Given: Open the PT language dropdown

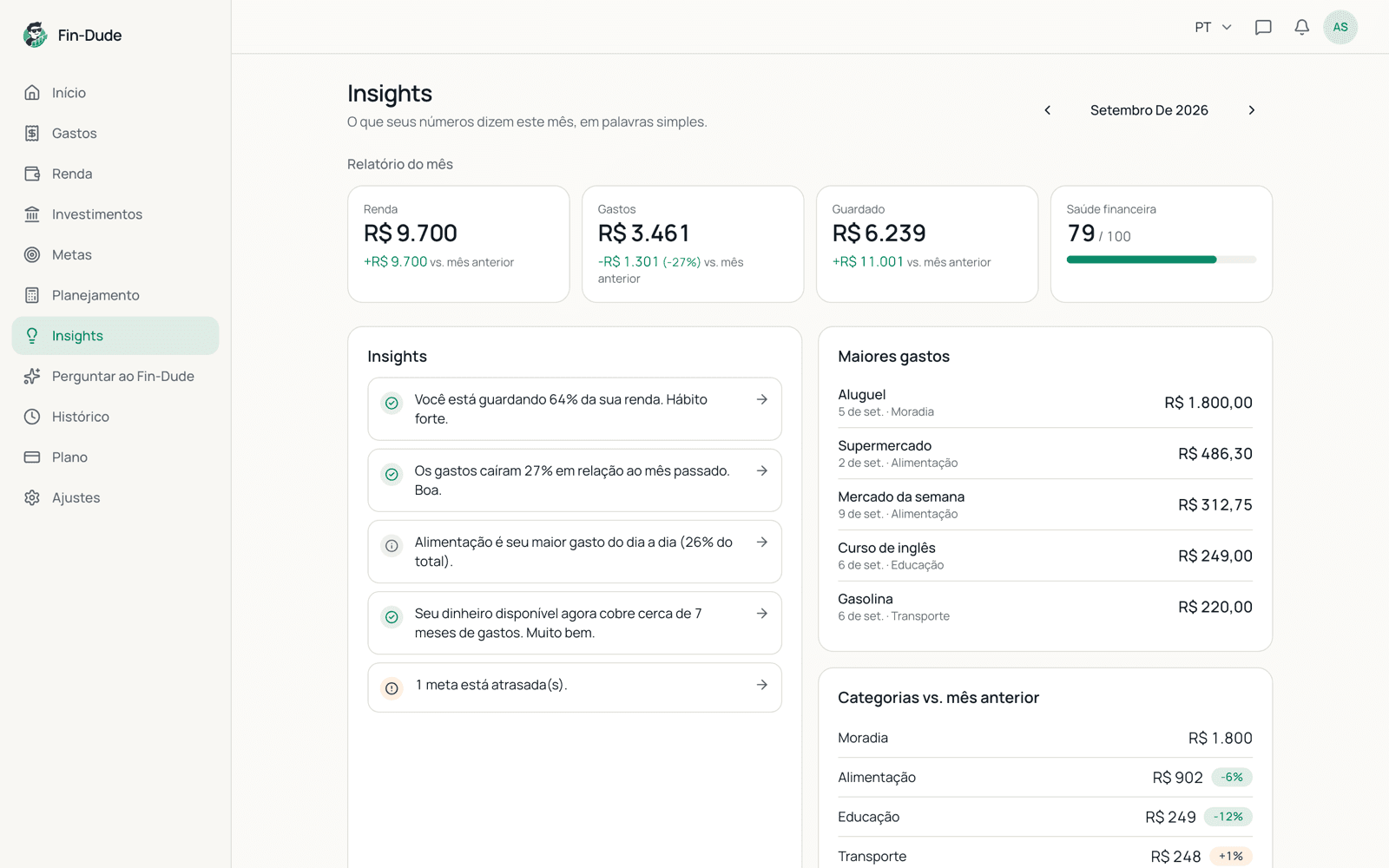Looking at the screenshot, I should click(x=1213, y=27).
